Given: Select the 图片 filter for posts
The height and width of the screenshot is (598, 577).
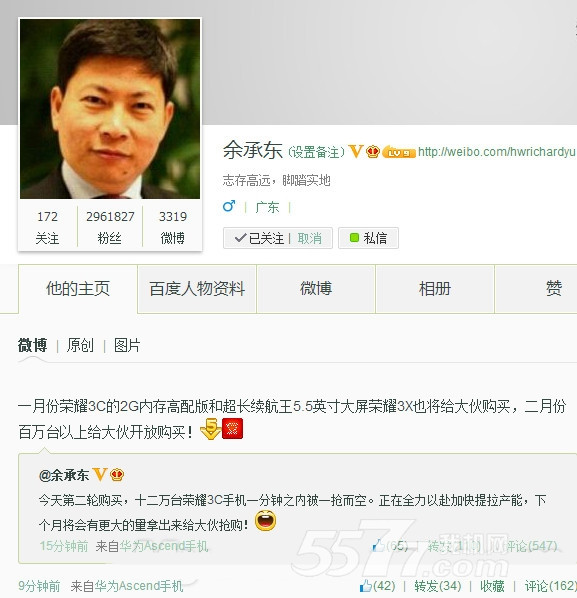Looking at the screenshot, I should tap(127, 346).
